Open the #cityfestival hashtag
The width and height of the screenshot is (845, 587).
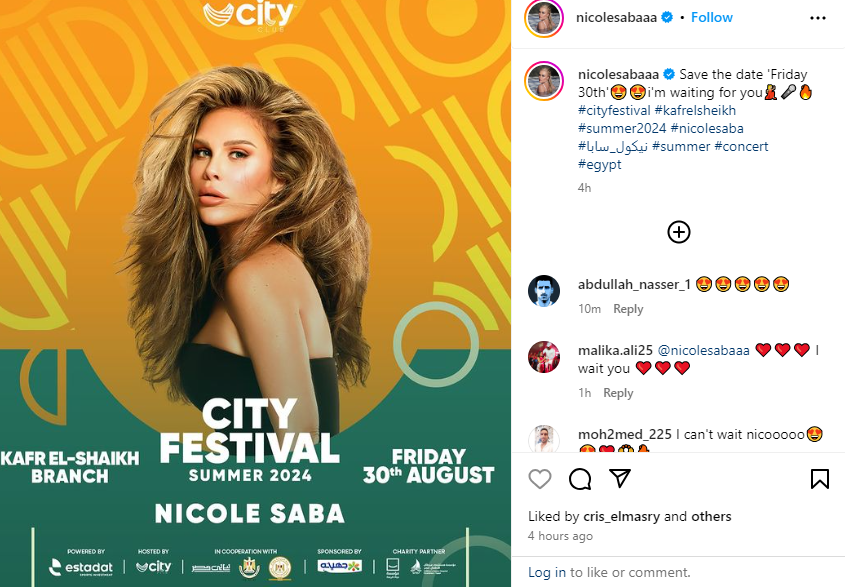coord(614,111)
